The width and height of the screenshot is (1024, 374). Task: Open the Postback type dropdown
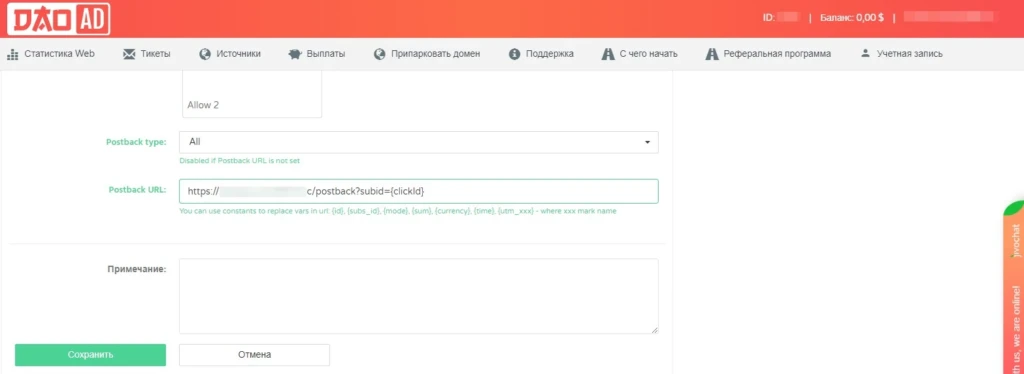click(x=419, y=142)
